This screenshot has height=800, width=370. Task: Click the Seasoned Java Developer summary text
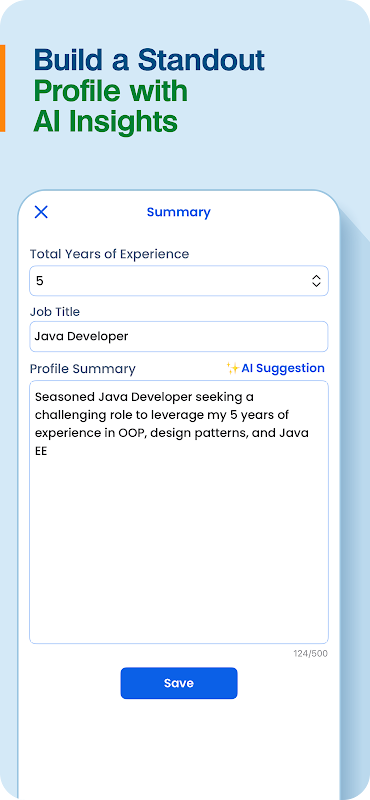(x=172, y=424)
